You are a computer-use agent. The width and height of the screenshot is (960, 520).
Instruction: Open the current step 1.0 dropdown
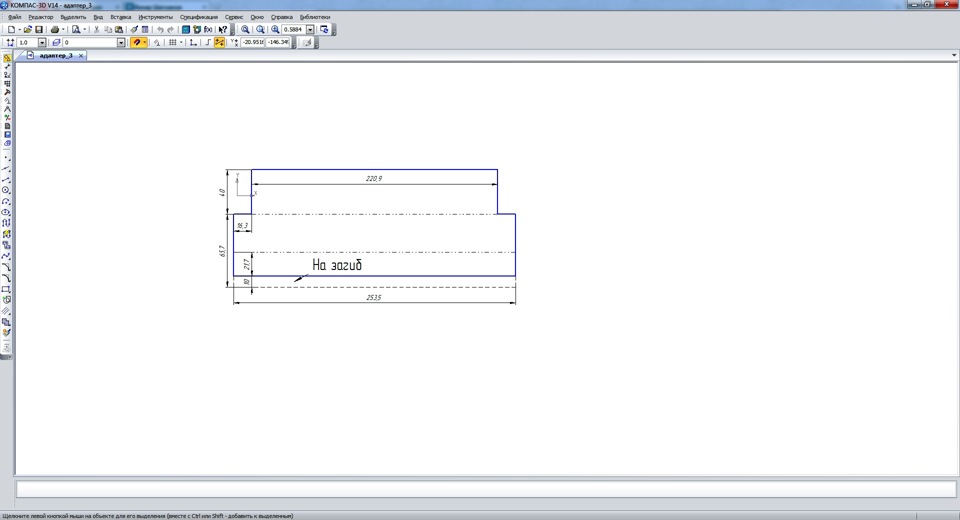point(42,42)
